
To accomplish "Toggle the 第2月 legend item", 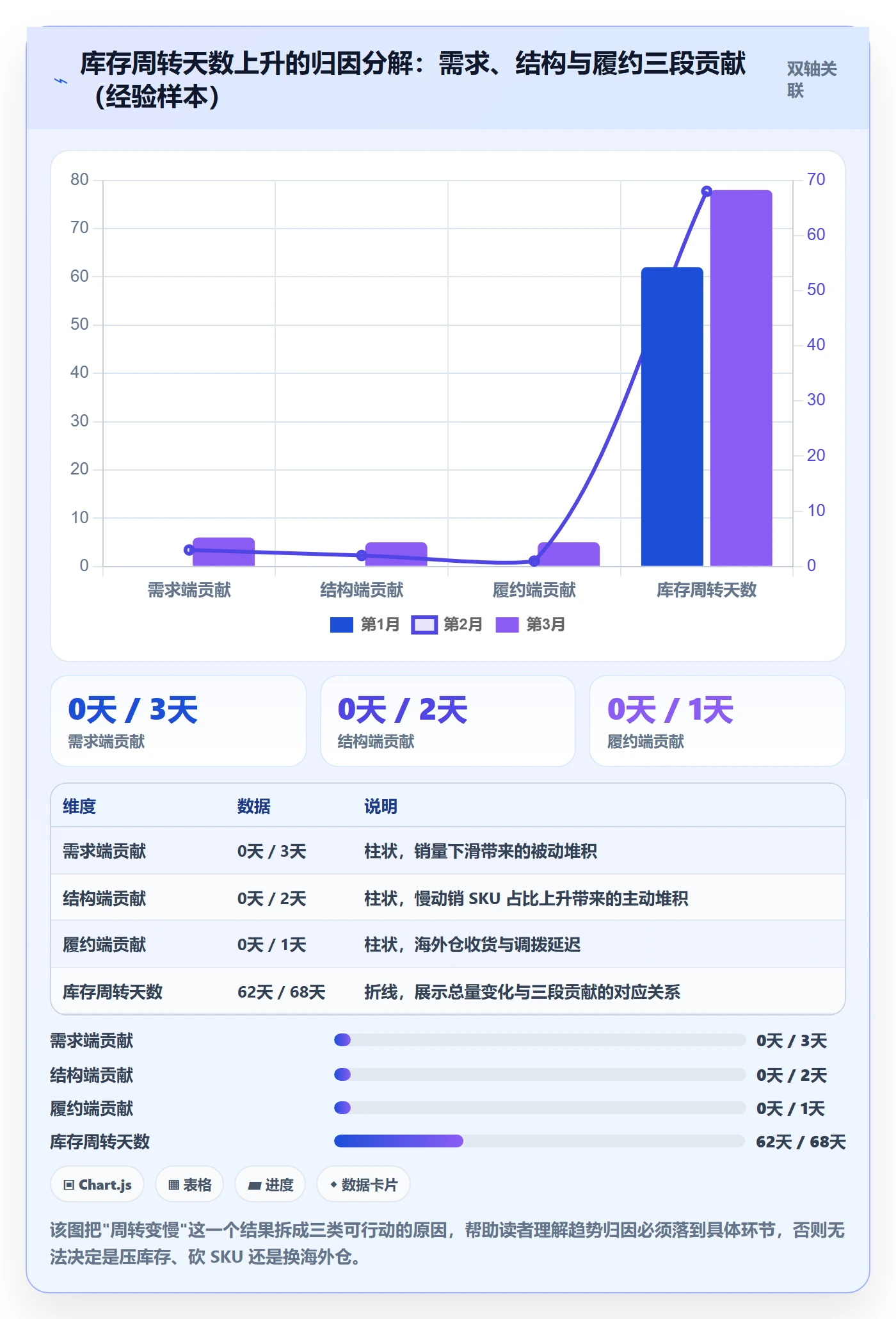I will (447, 625).
